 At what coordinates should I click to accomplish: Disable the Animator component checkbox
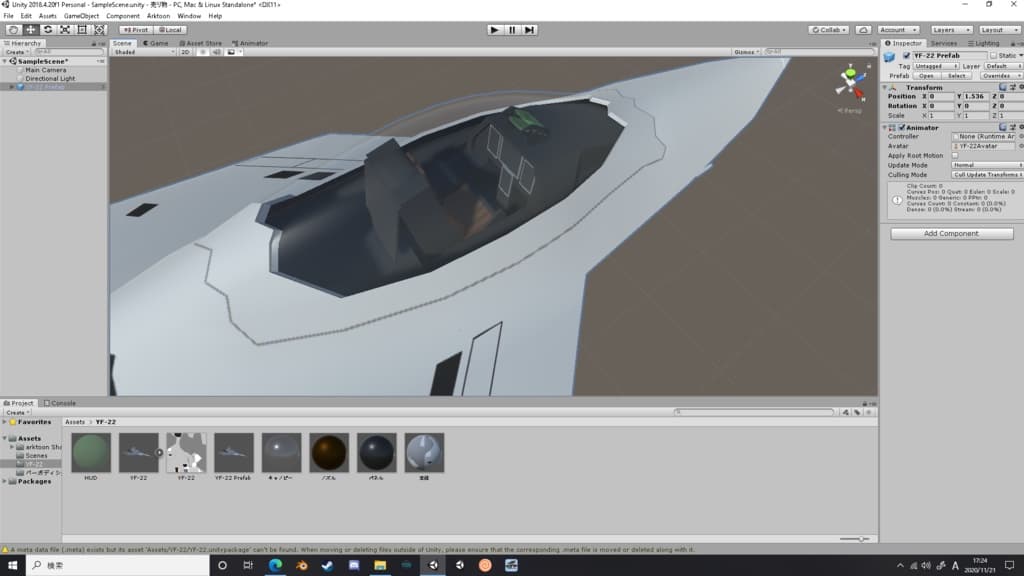[x=902, y=128]
